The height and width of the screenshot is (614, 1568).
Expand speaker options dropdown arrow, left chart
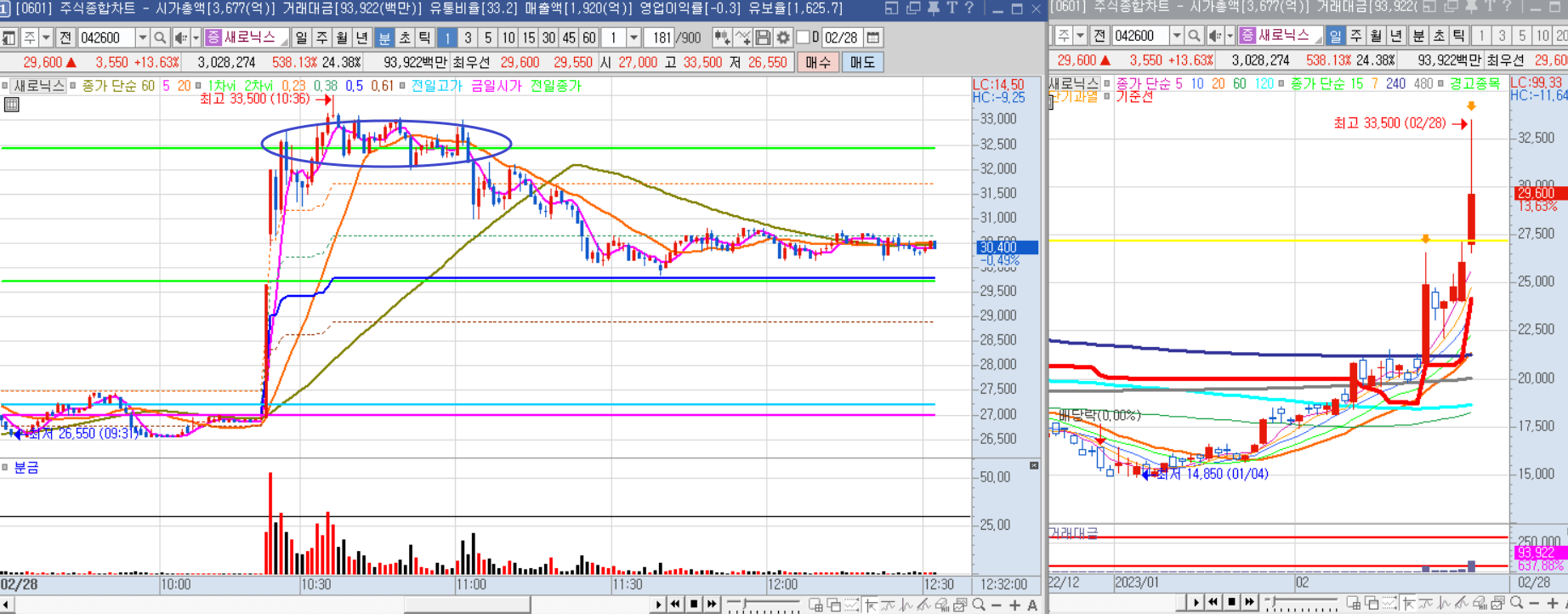pos(196,38)
